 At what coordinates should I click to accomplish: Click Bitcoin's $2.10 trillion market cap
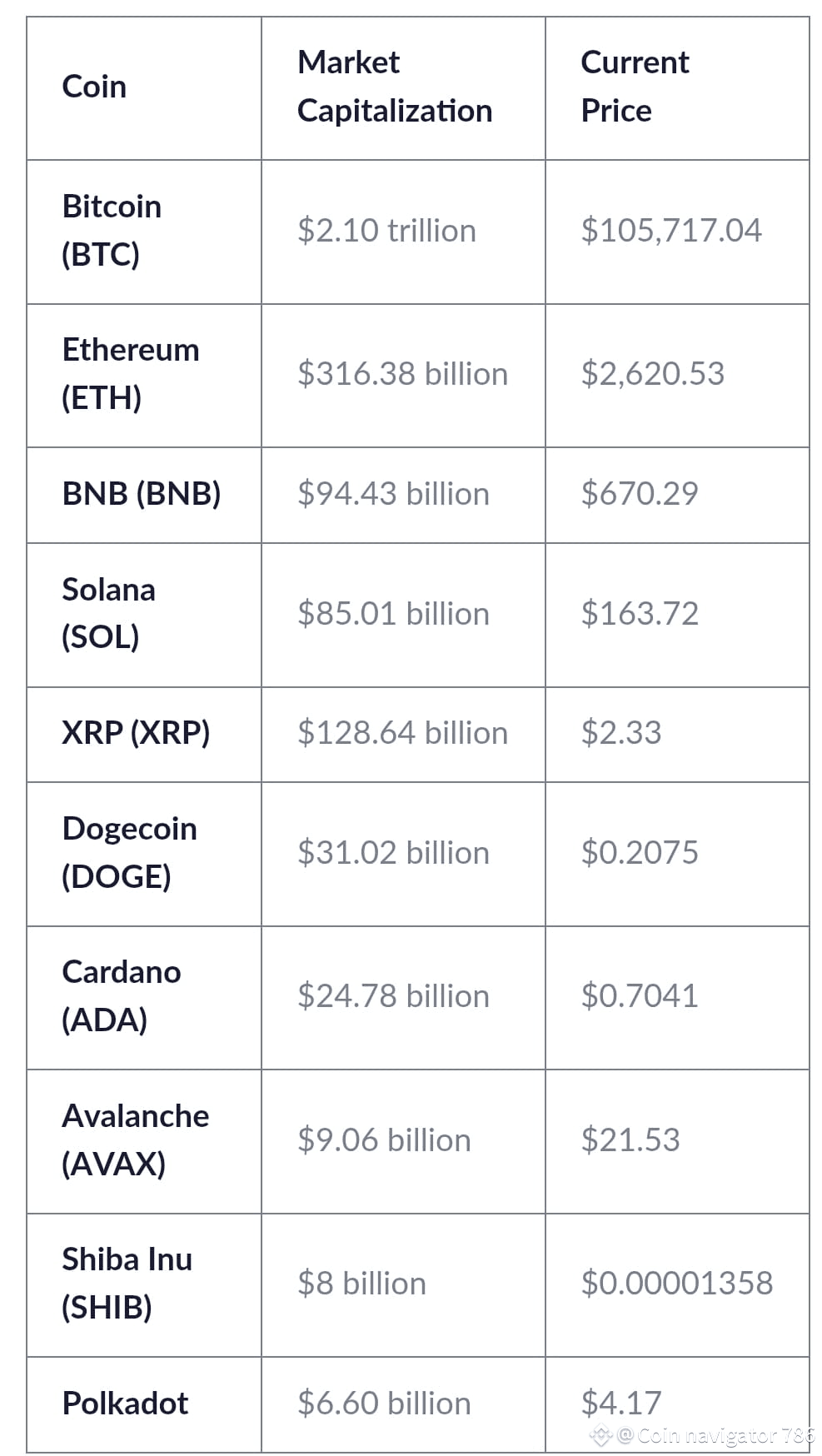(386, 231)
